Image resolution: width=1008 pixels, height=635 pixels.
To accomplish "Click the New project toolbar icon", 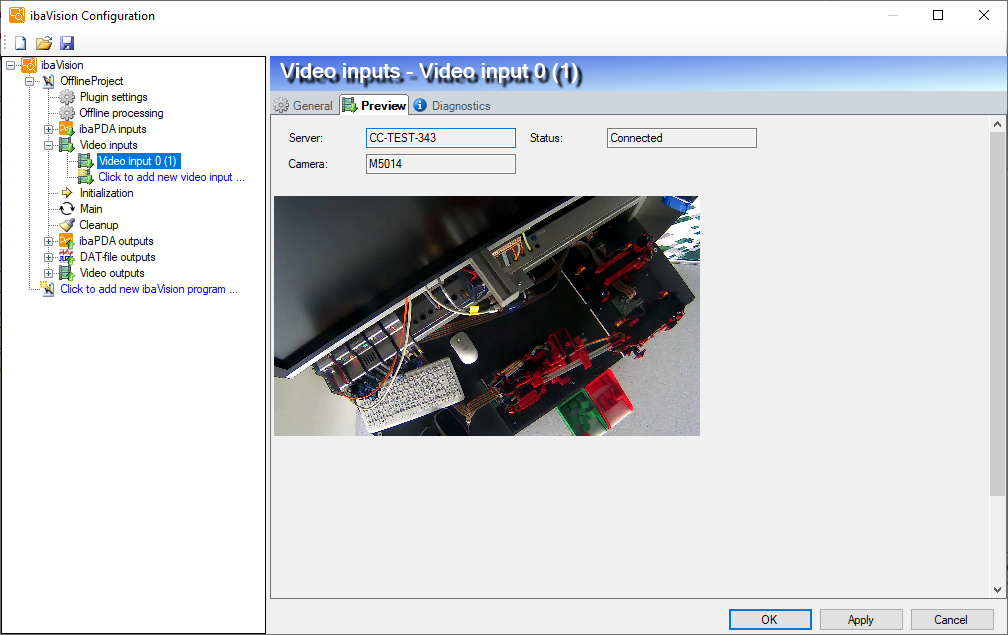I will point(21,43).
